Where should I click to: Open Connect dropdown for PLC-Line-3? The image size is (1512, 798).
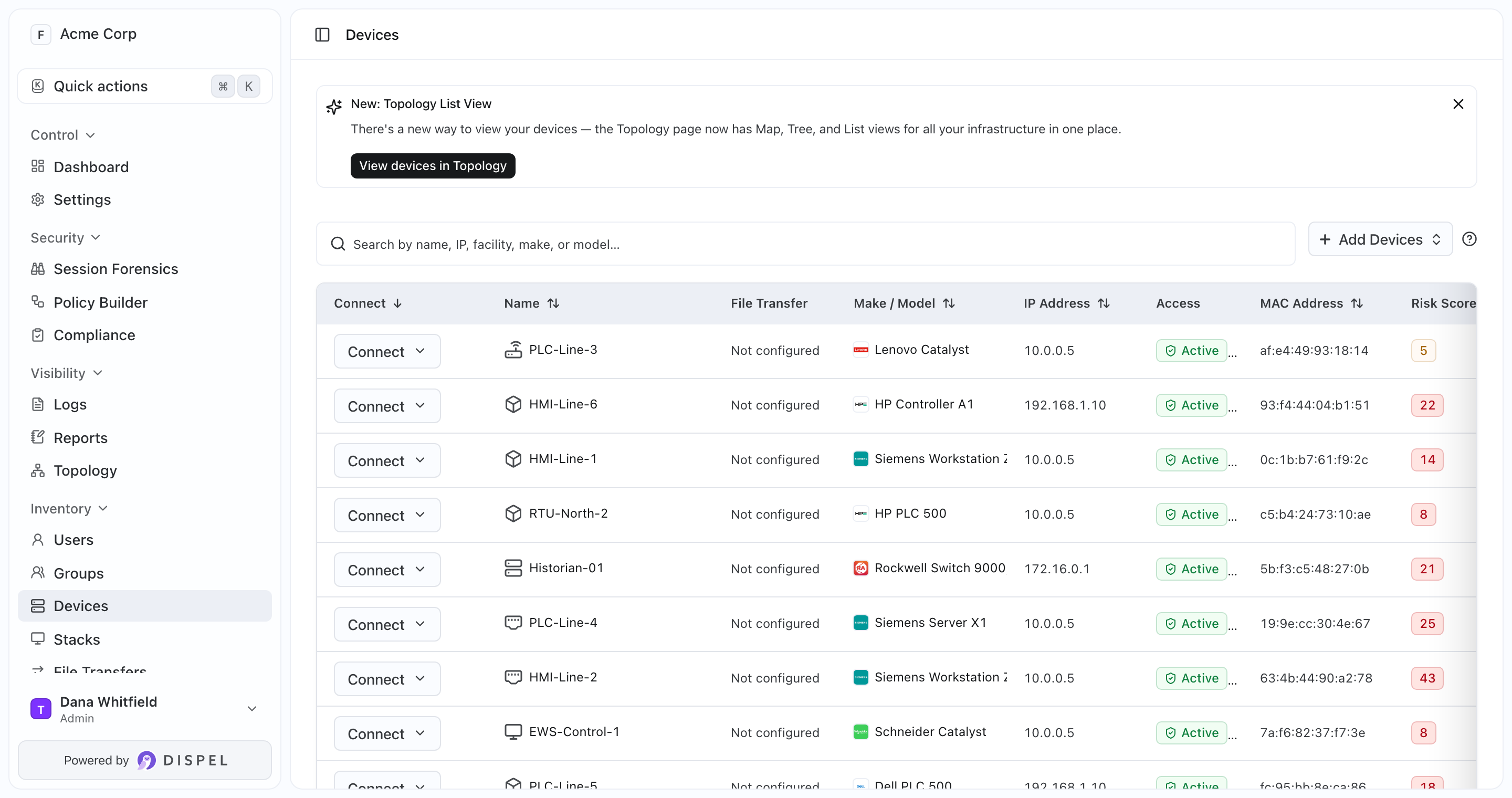(x=387, y=351)
